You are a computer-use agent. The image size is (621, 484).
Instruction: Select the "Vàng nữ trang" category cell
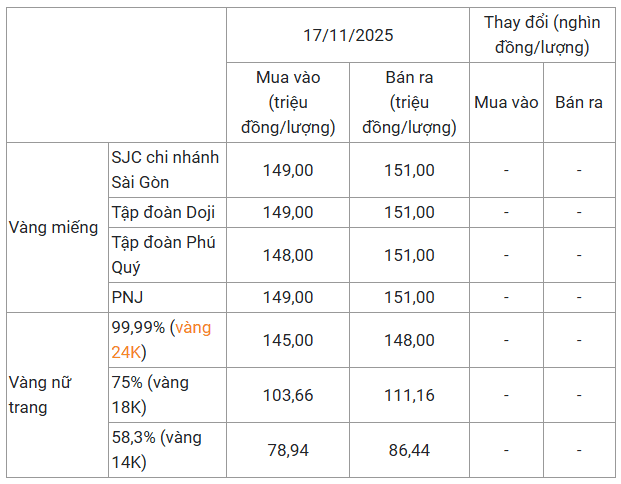tap(40, 394)
